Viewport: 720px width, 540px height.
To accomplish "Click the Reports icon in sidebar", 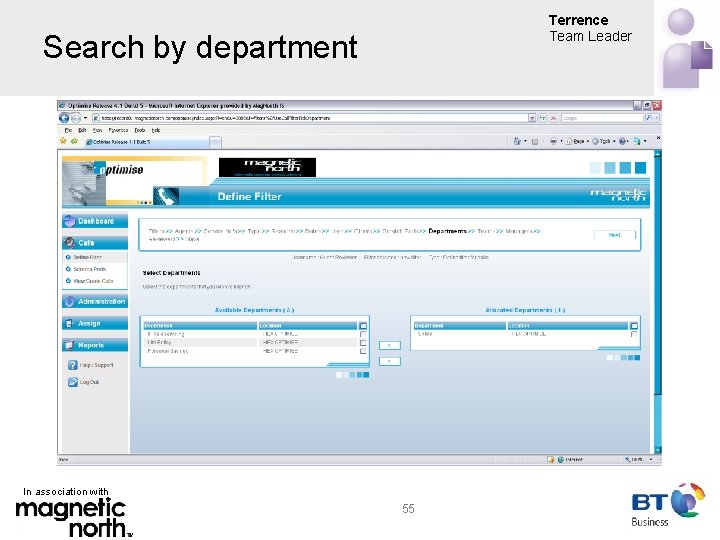I will [70, 345].
